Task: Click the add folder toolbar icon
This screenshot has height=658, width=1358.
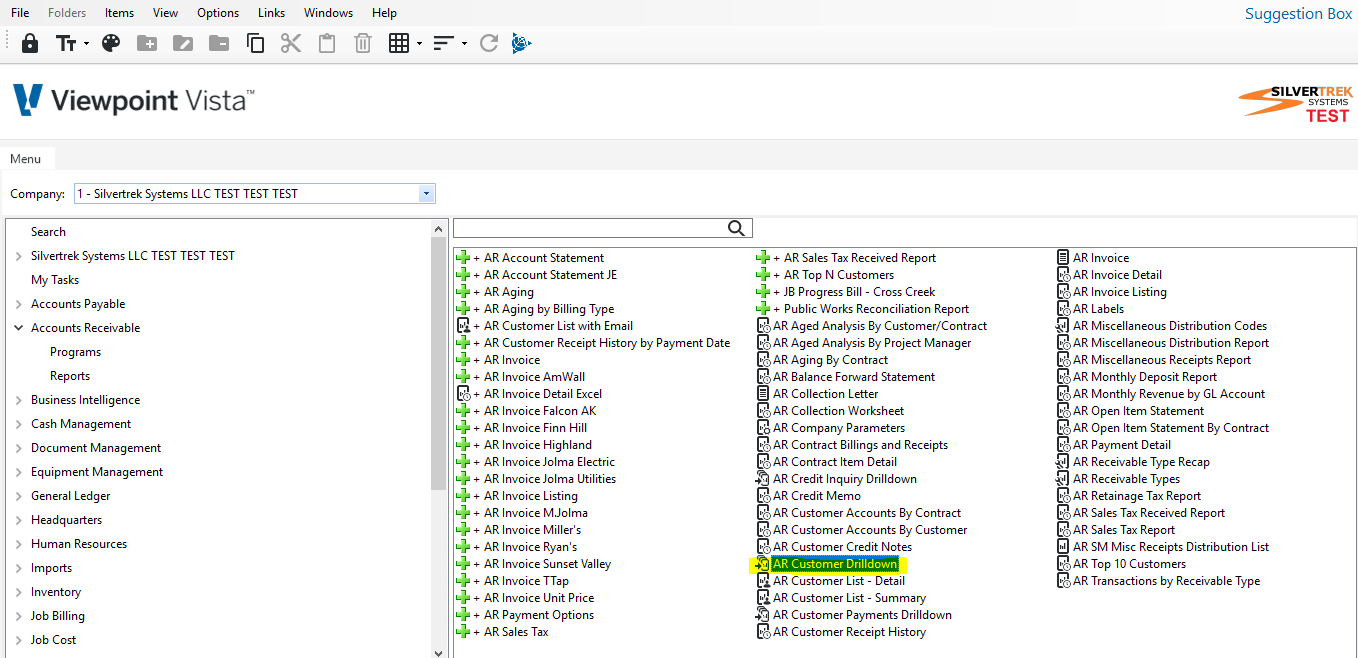Action: tap(147, 43)
